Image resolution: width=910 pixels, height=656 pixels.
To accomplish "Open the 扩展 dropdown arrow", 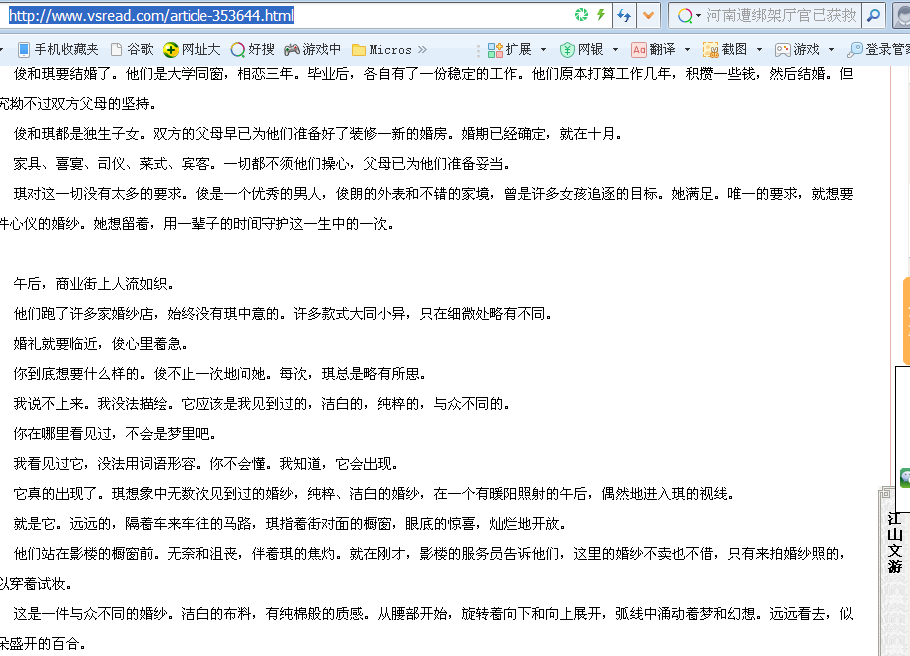I will coord(543,50).
